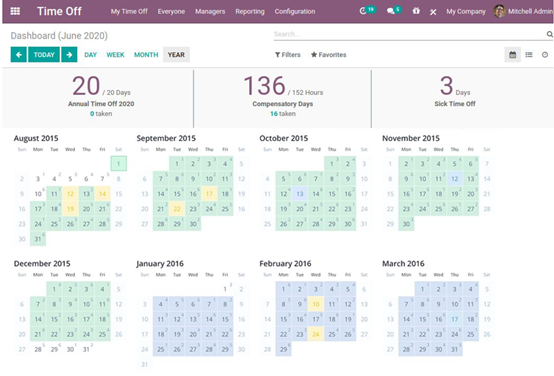This screenshot has height=376, width=554.
Task: Open the activities clock icon
Action: [363, 11]
